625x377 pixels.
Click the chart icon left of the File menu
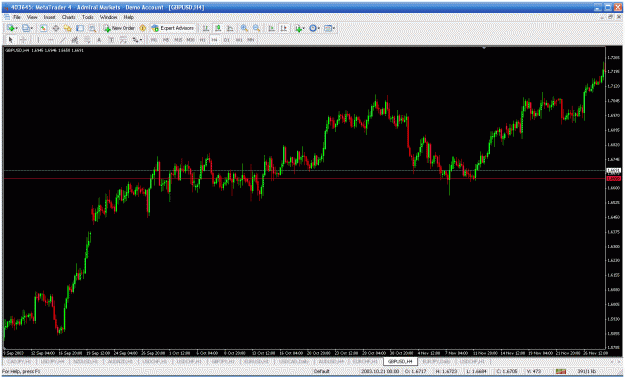(7, 17)
